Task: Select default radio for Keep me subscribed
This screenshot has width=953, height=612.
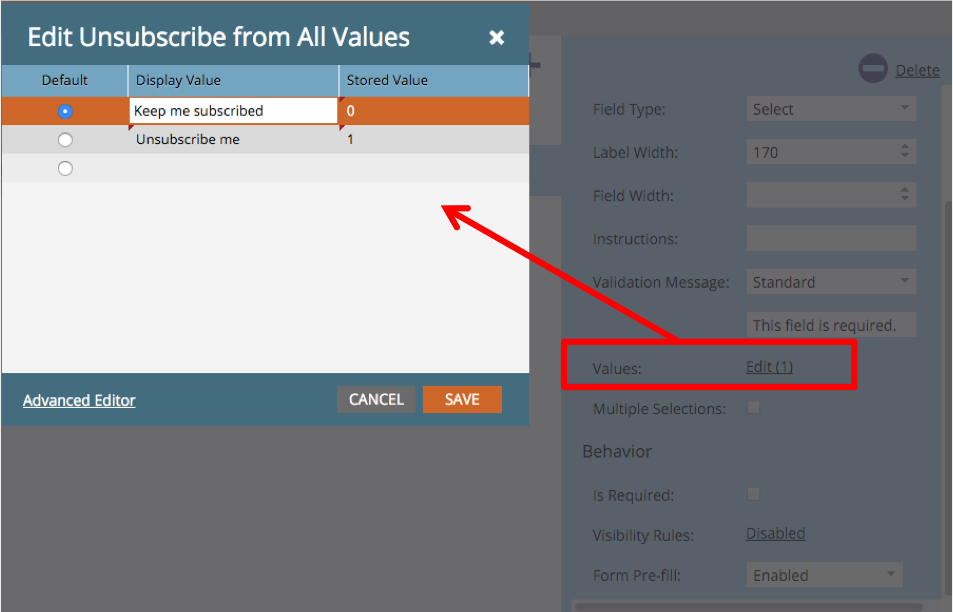Action: [65, 111]
